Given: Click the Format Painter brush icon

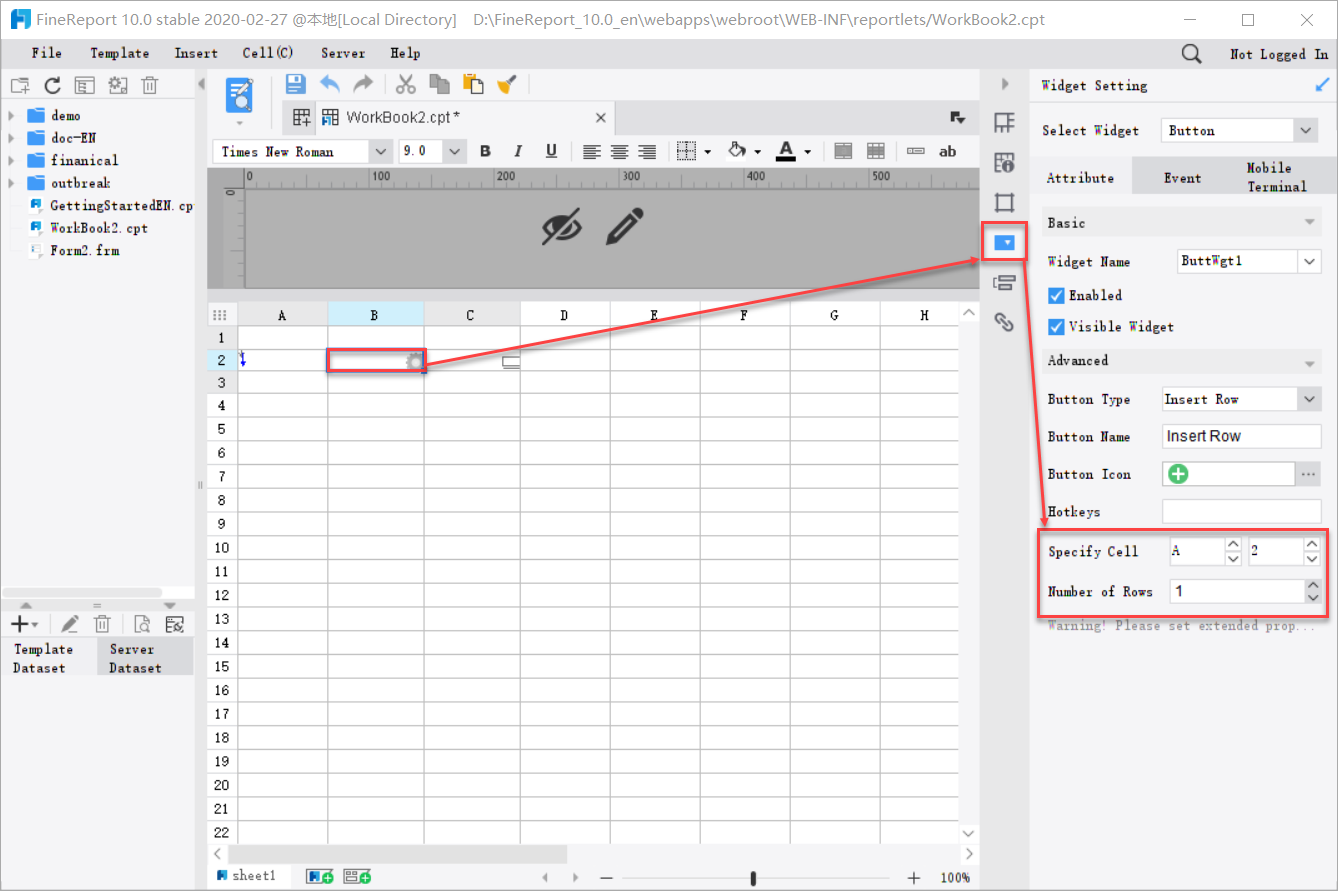Looking at the screenshot, I should pyautogui.click(x=507, y=84).
